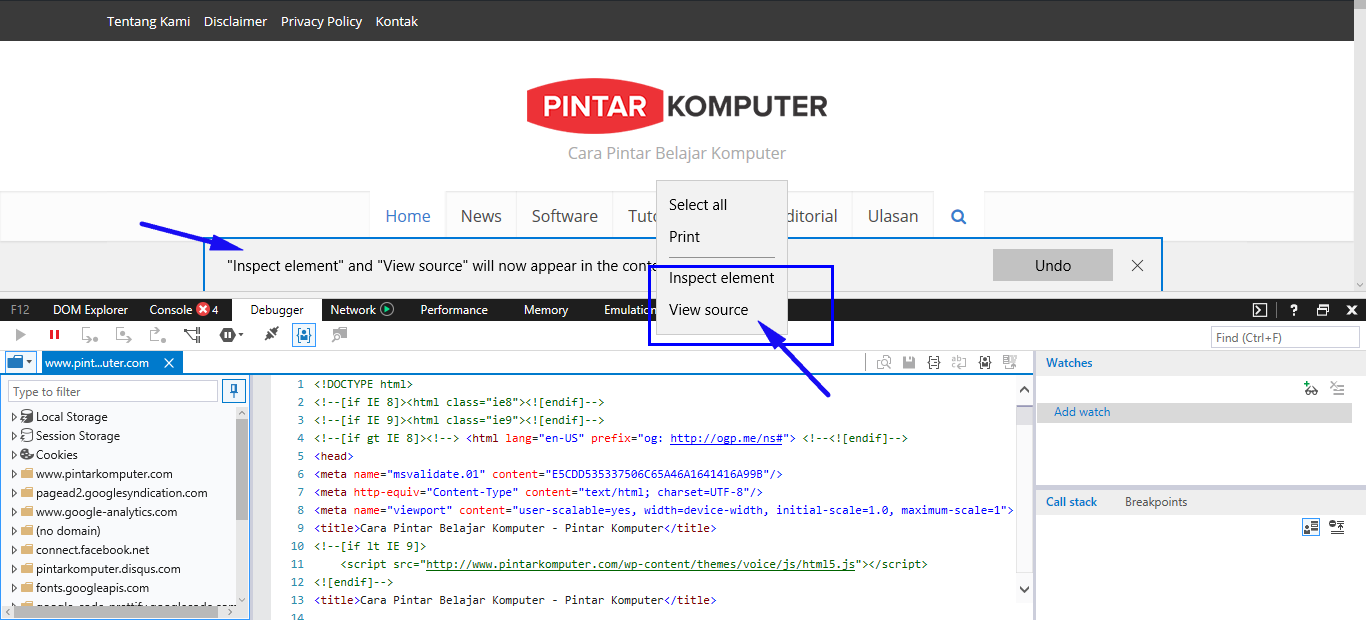Click the Continue (play) debugger button
Screen dimensions: 1366x620
20,335
